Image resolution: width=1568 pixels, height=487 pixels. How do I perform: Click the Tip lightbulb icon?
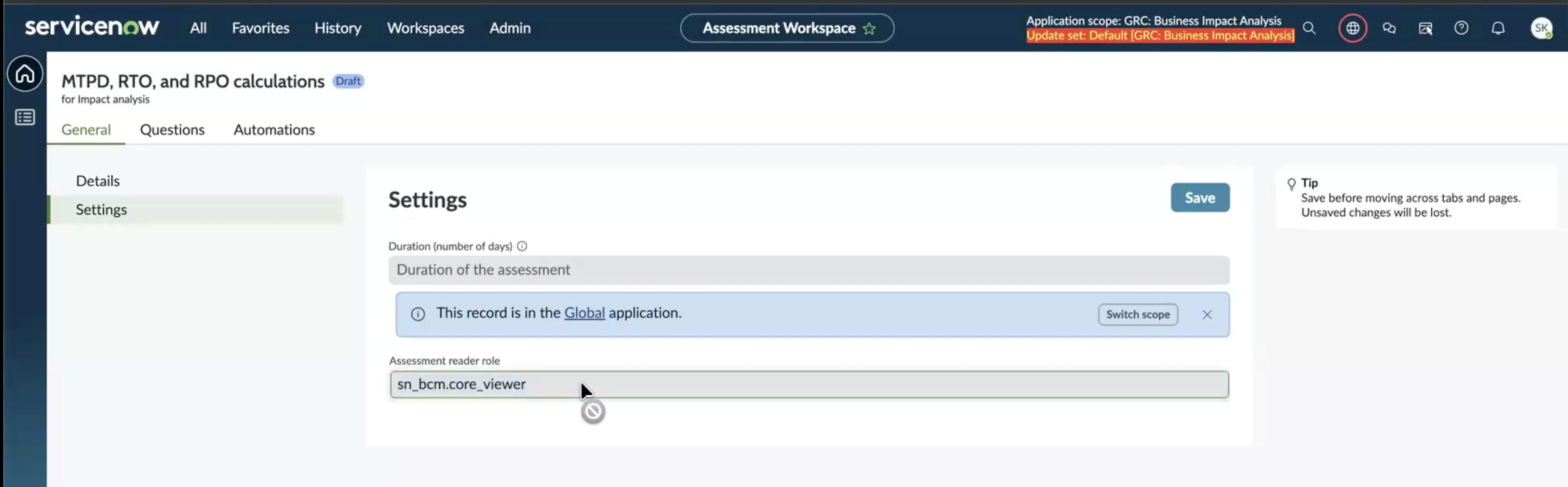[x=1291, y=184]
